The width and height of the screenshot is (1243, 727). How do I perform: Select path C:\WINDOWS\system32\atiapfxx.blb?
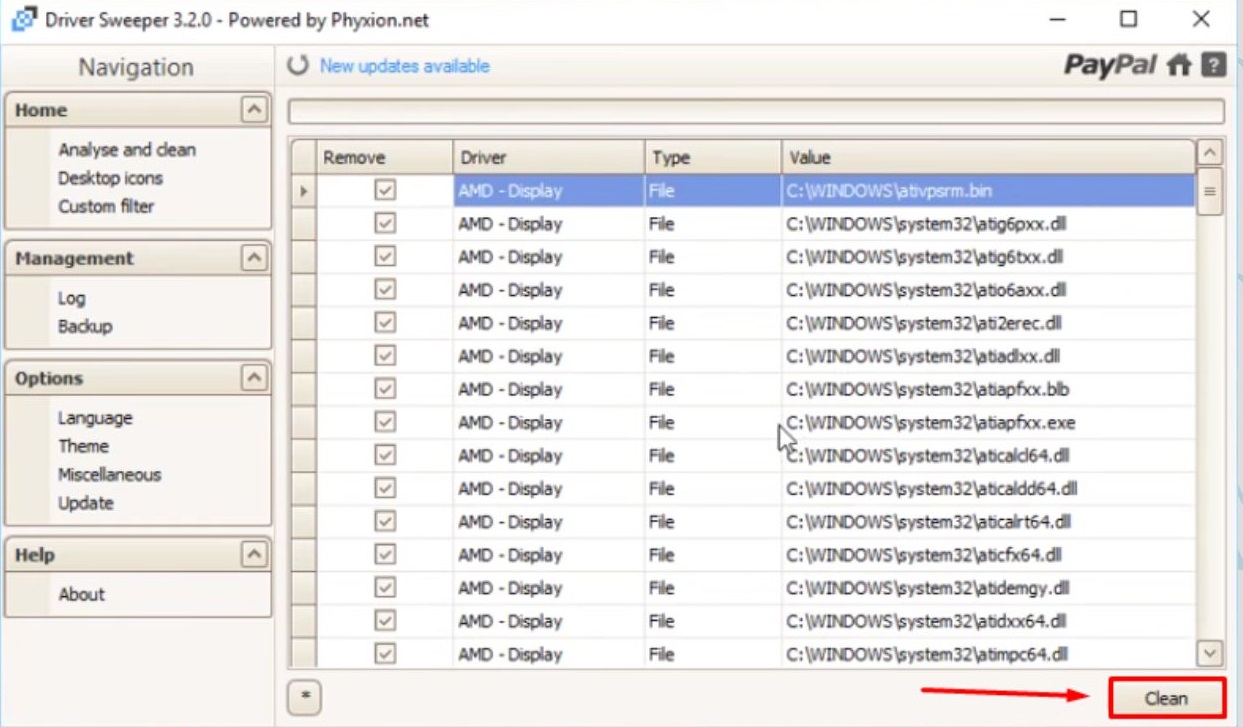click(928, 389)
